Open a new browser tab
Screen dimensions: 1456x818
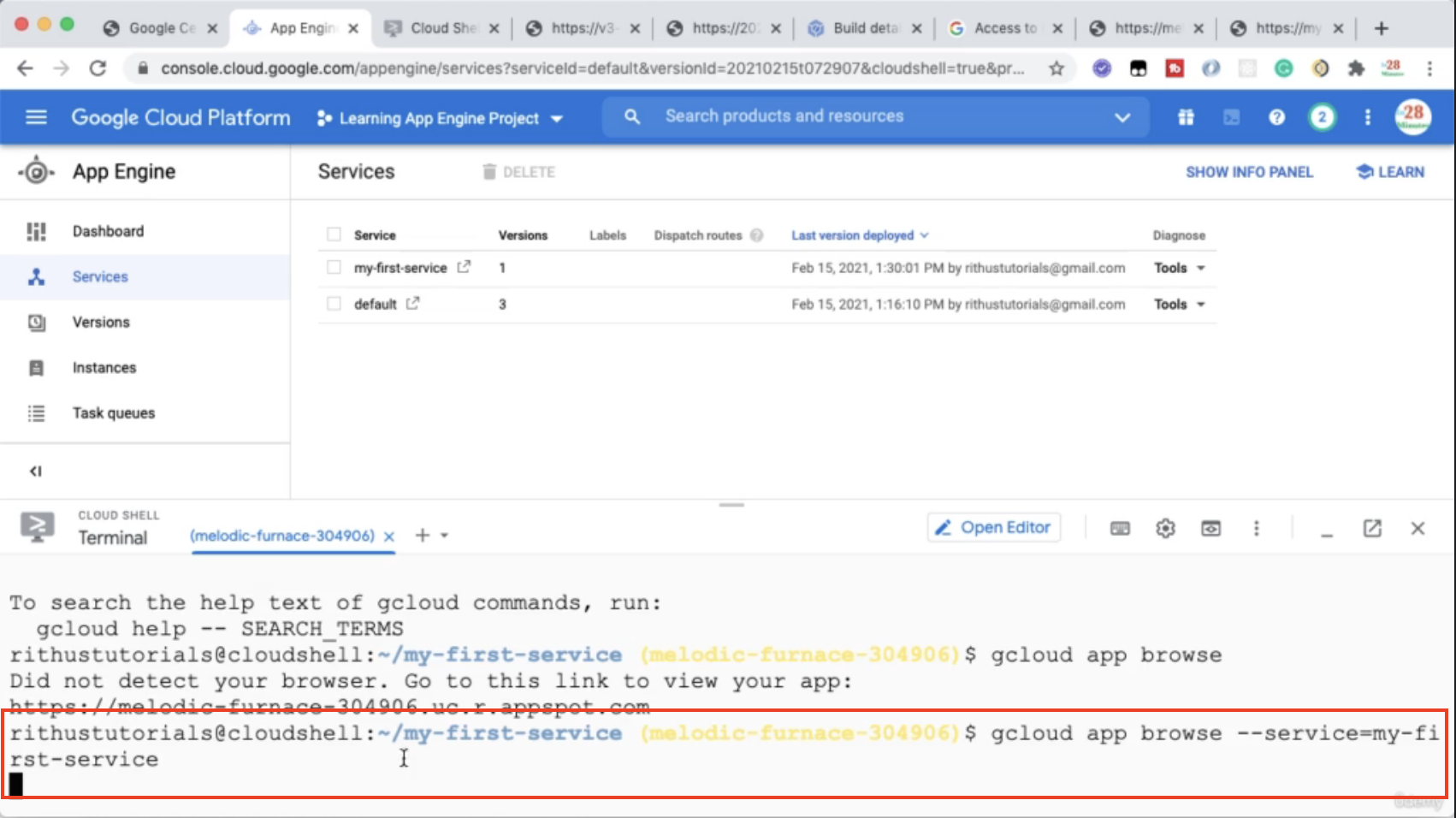click(x=1381, y=28)
